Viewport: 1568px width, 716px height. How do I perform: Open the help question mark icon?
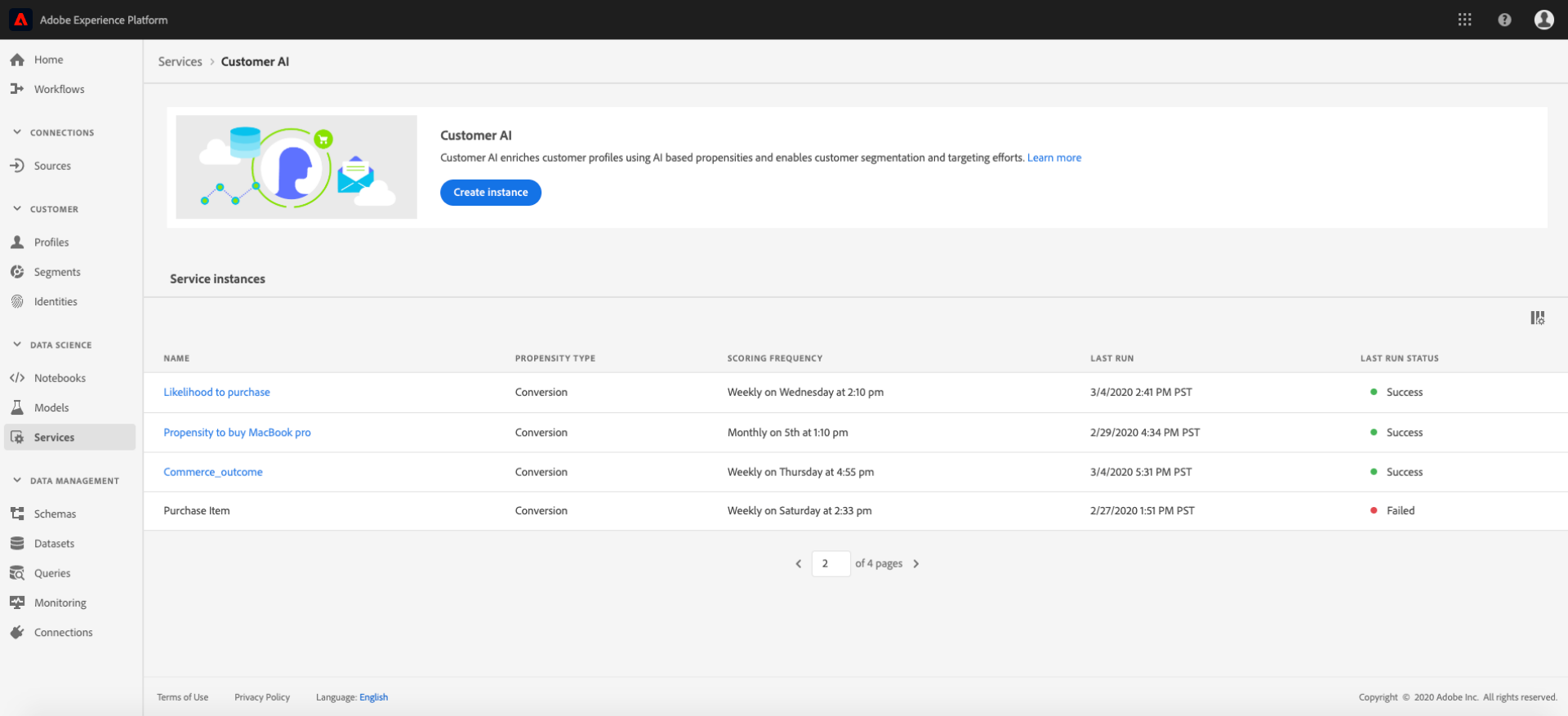pos(1504,20)
